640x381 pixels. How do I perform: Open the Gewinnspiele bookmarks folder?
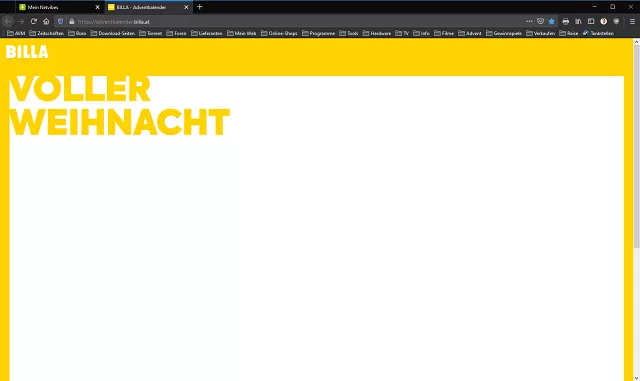(504, 33)
